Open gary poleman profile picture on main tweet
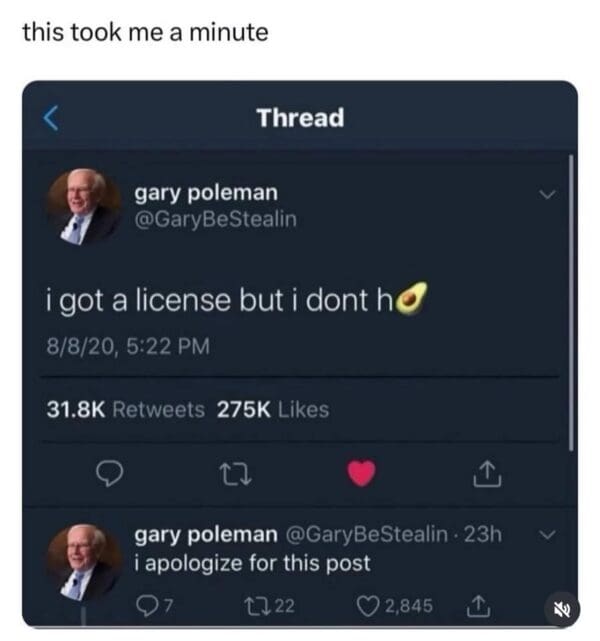The height and width of the screenshot is (641, 600). pyautogui.click(x=84, y=206)
